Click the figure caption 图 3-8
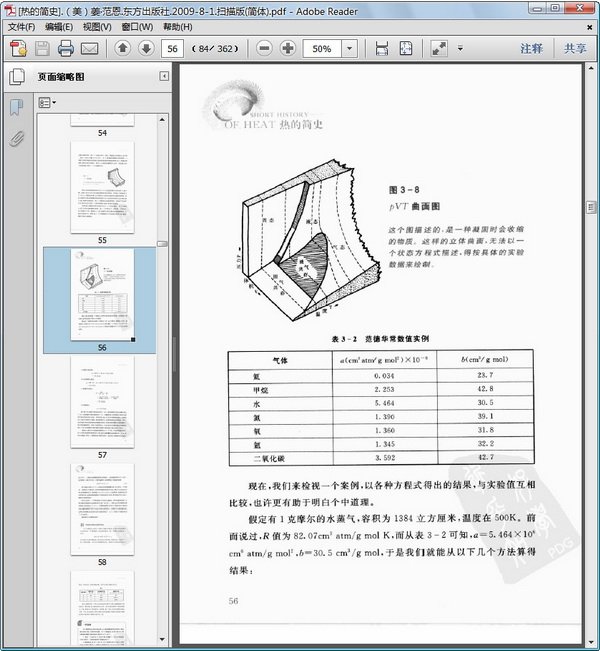 tap(404, 190)
